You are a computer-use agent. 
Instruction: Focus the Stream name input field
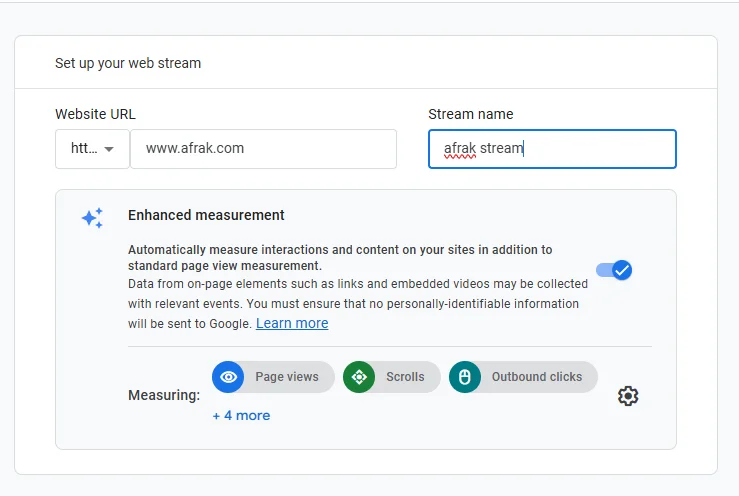(x=552, y=149)
